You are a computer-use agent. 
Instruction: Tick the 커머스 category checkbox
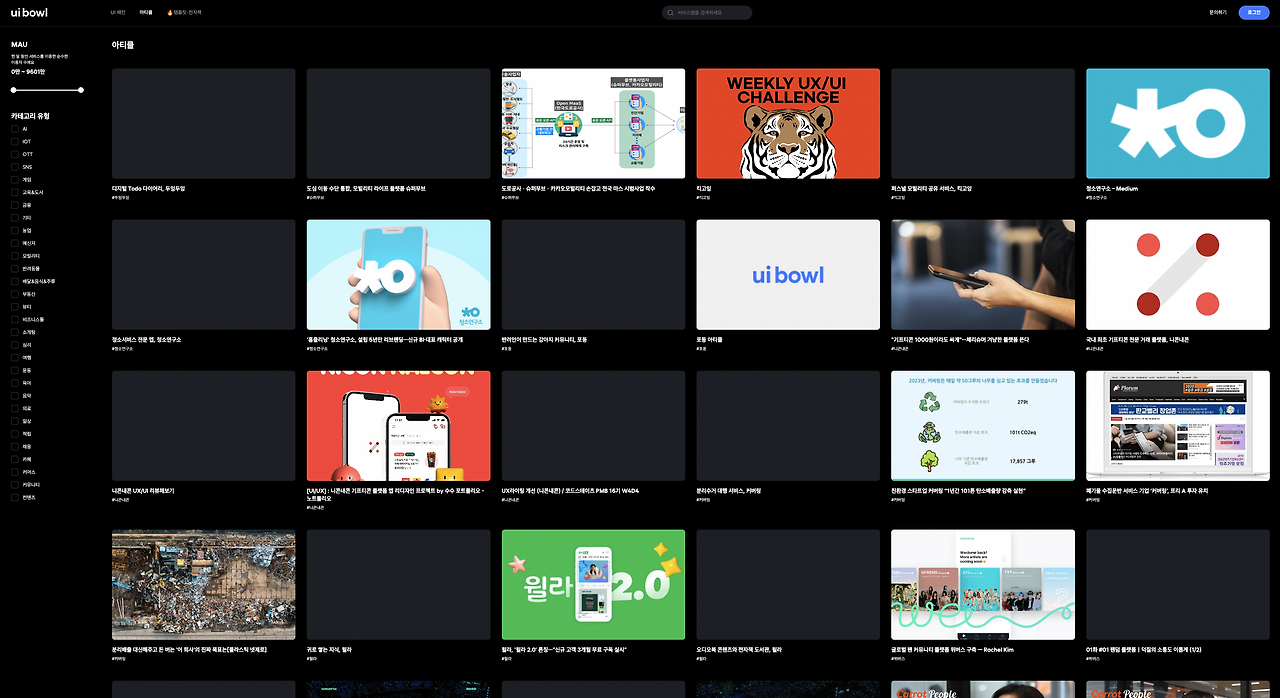click(x=14, y=472)
